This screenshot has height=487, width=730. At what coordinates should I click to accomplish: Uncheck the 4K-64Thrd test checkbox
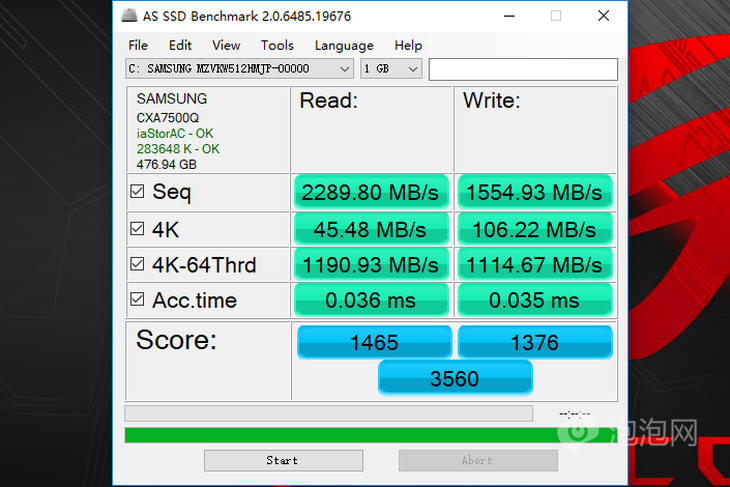[137, 264]
